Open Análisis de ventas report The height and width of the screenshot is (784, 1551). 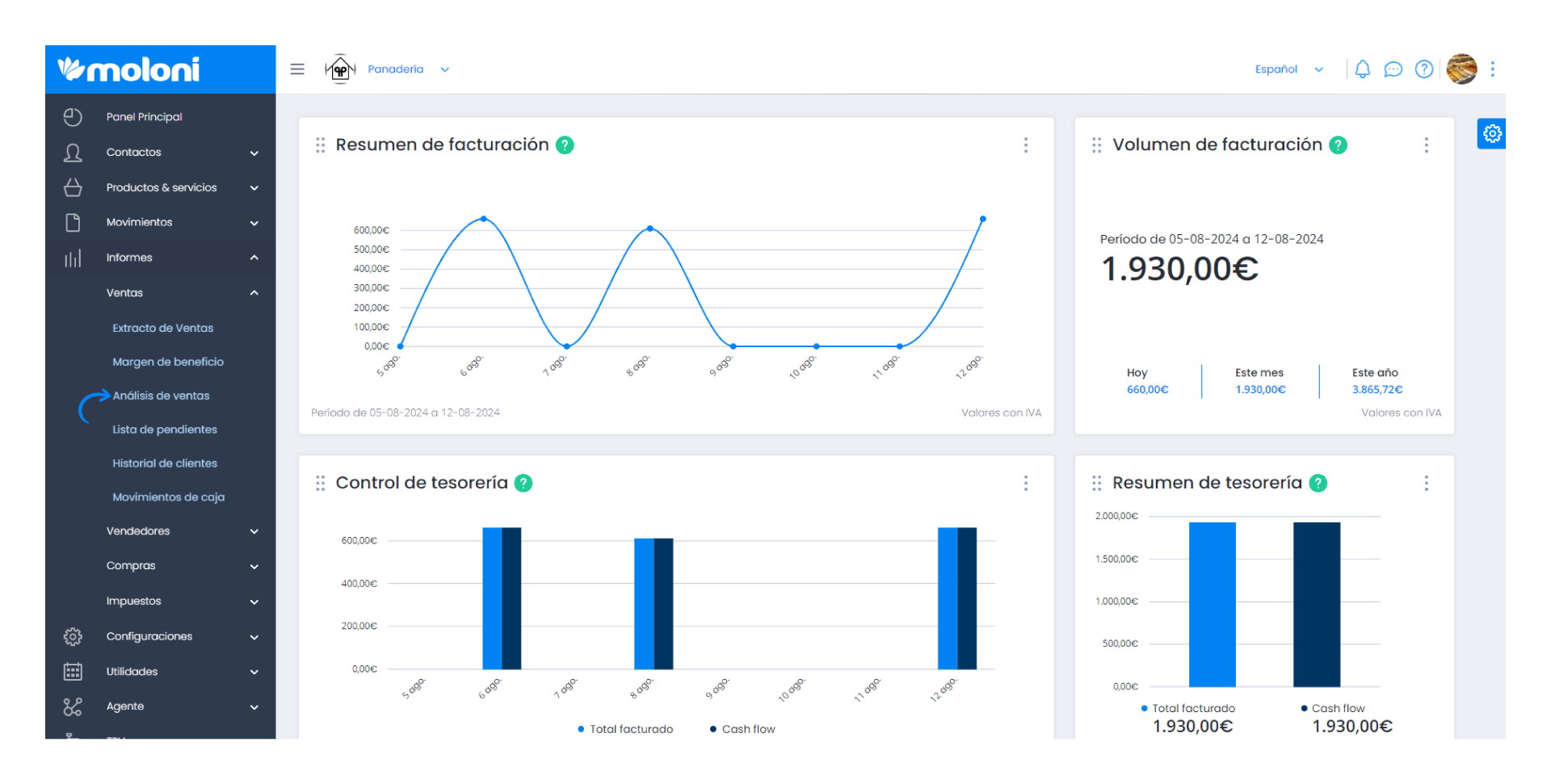click(162, 396)
